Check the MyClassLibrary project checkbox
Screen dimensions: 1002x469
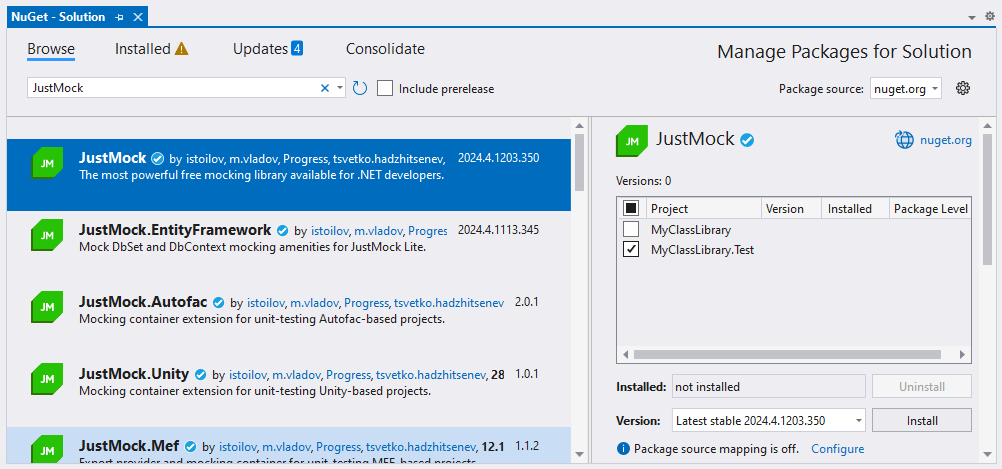631,229
